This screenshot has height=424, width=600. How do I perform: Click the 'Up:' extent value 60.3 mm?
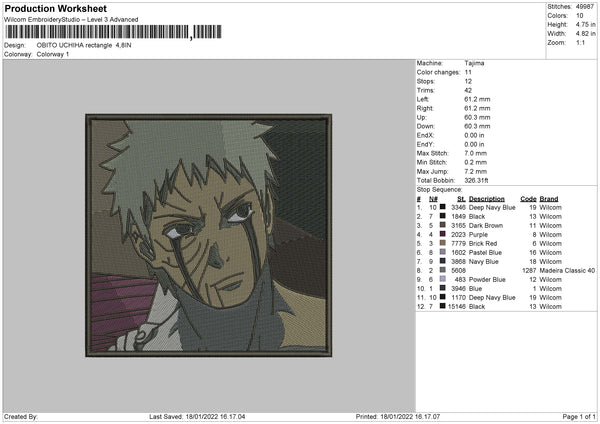click(x=477, y=117)
